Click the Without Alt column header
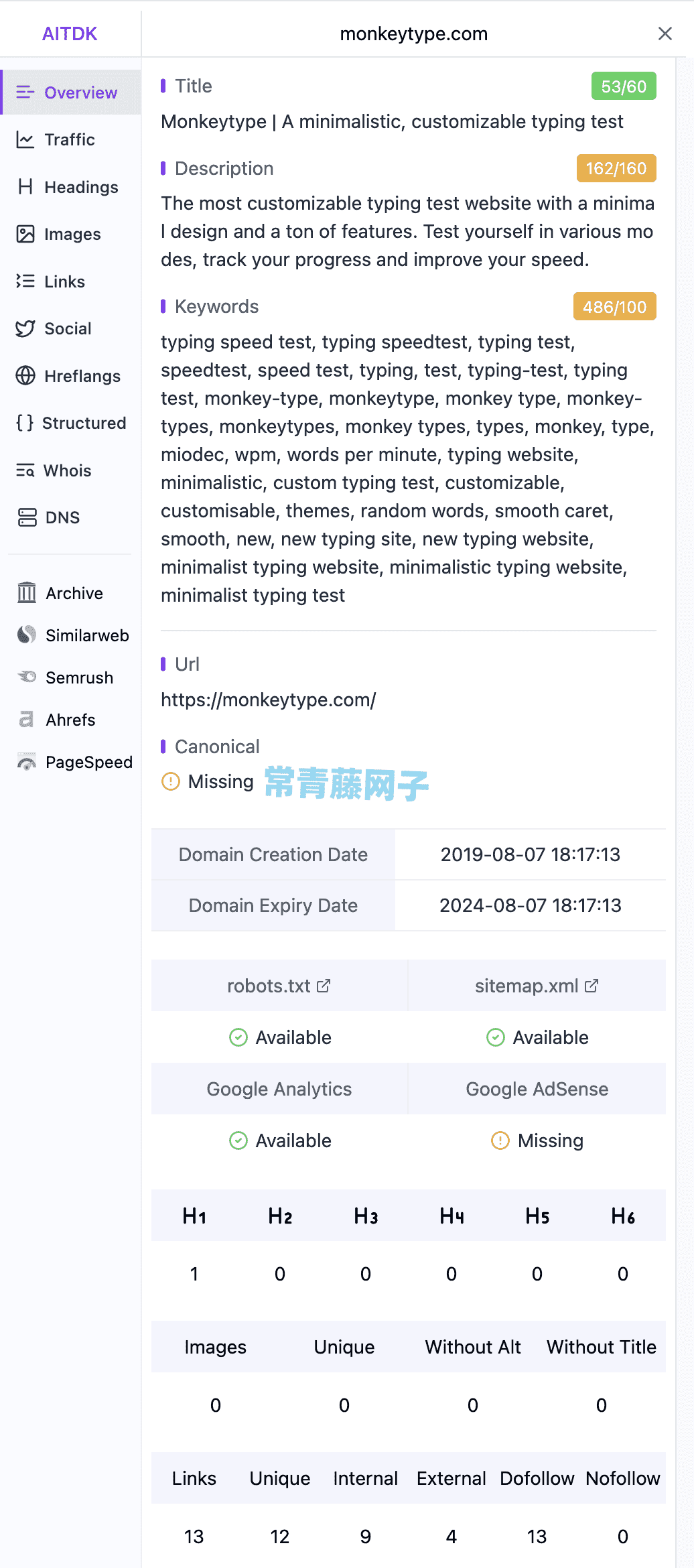694x1568 pixels. 473,1347
